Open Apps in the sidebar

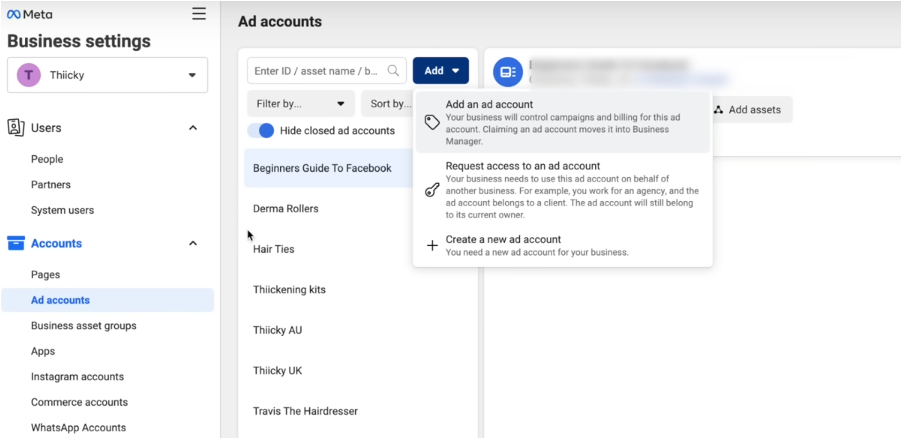pyautogui.click(x=43, y=351)
